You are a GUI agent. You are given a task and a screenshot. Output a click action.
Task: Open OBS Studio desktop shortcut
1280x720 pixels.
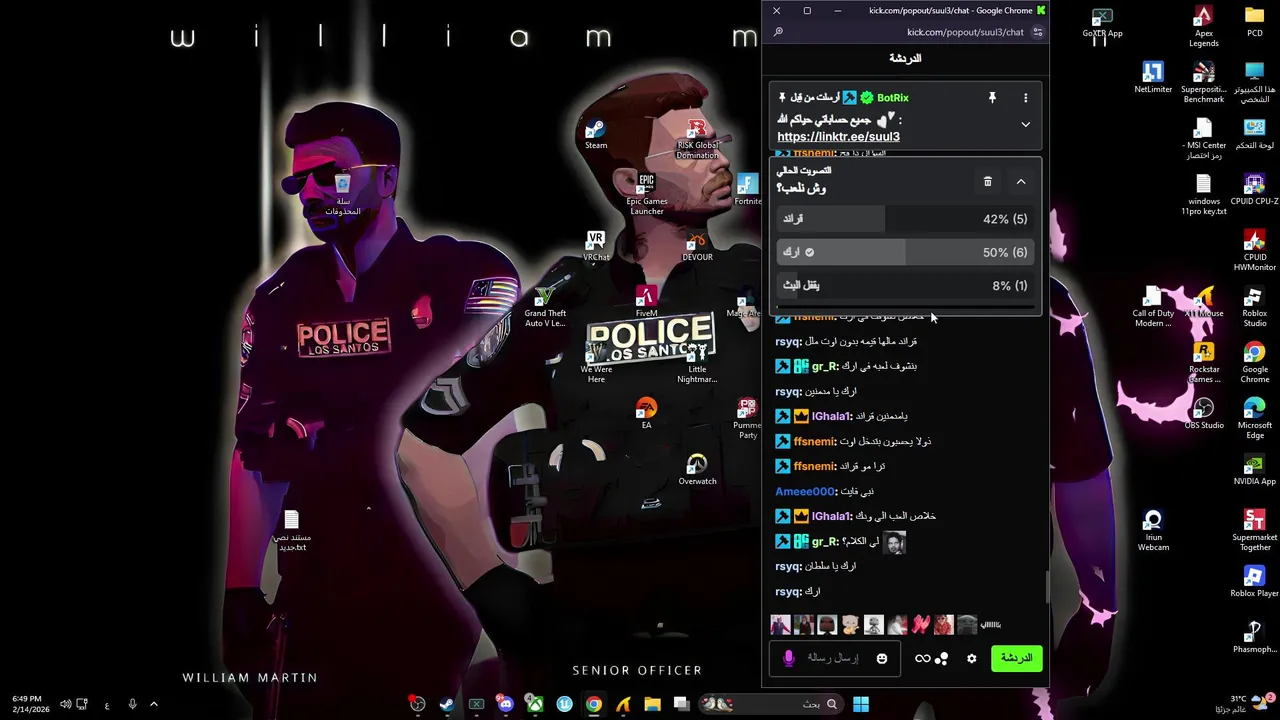coord(1204,414)
